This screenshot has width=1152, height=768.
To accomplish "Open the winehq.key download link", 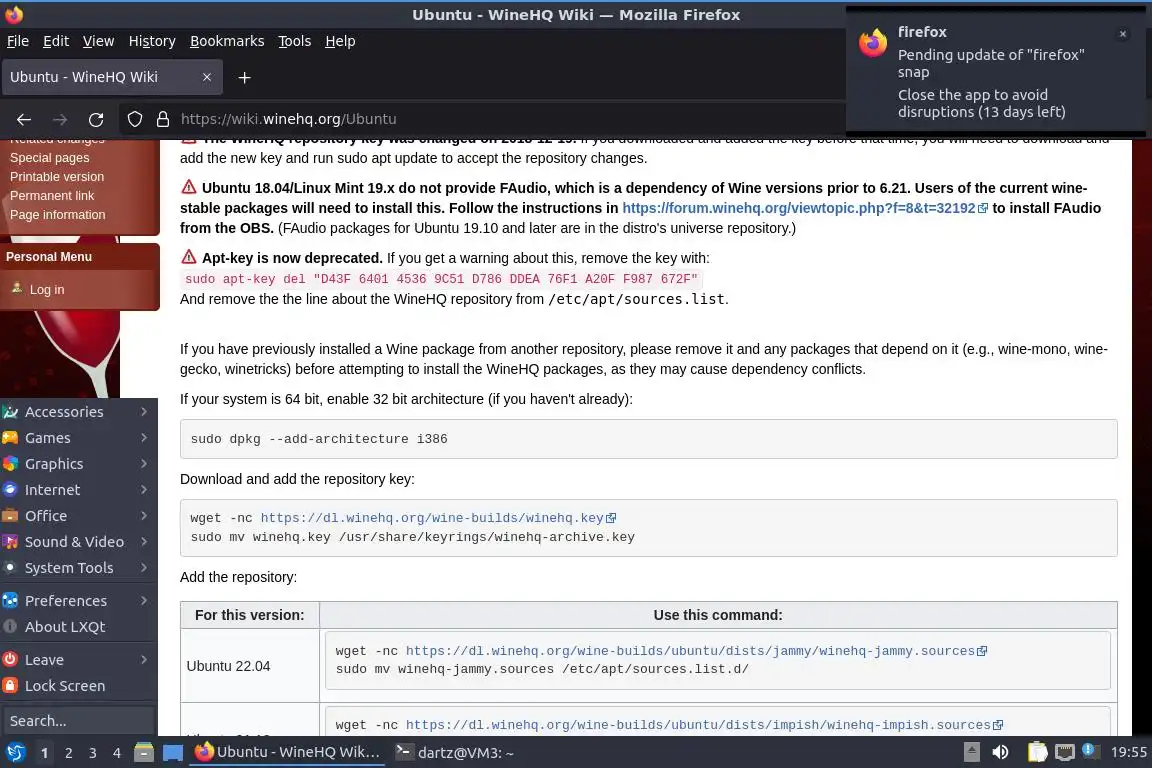I will coord(438,518).
